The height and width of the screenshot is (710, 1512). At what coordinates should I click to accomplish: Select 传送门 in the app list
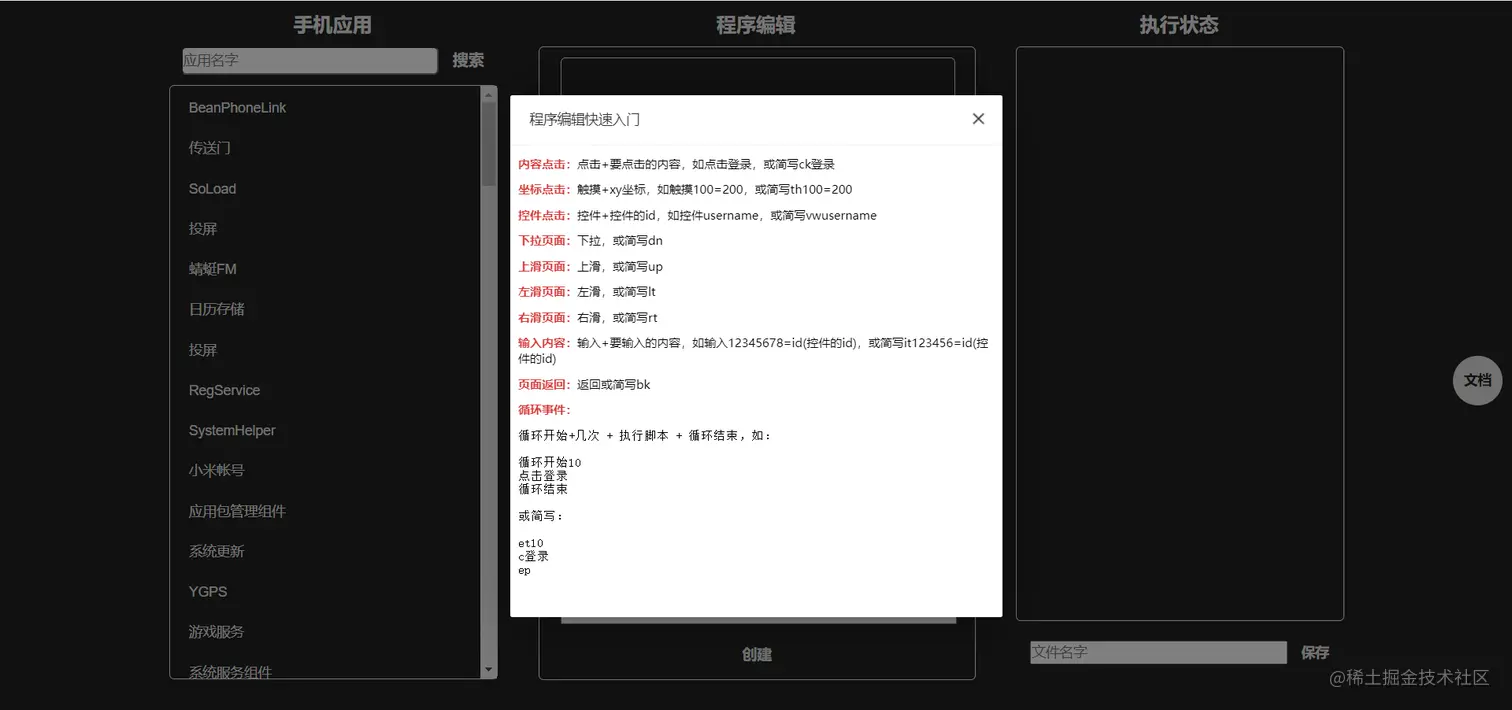pyautogui.click(x=210, y=148)
